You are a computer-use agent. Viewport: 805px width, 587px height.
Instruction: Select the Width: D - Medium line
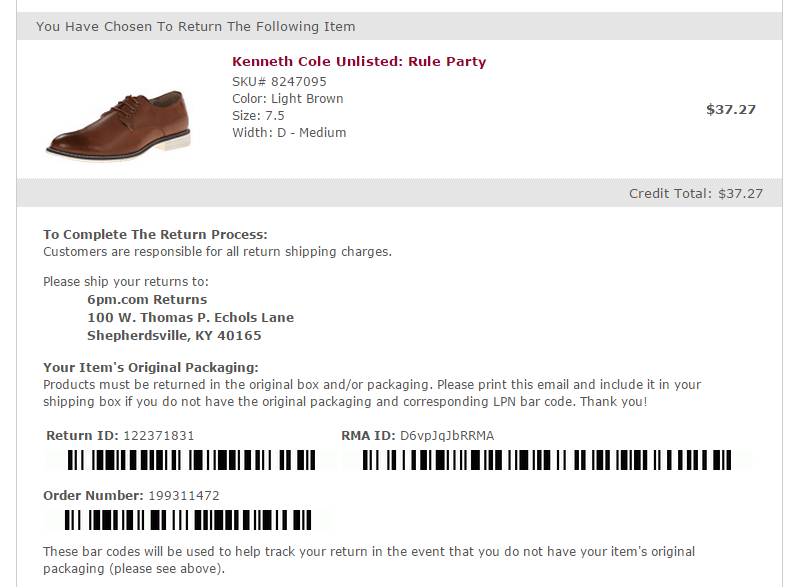[x=289, y=132]
